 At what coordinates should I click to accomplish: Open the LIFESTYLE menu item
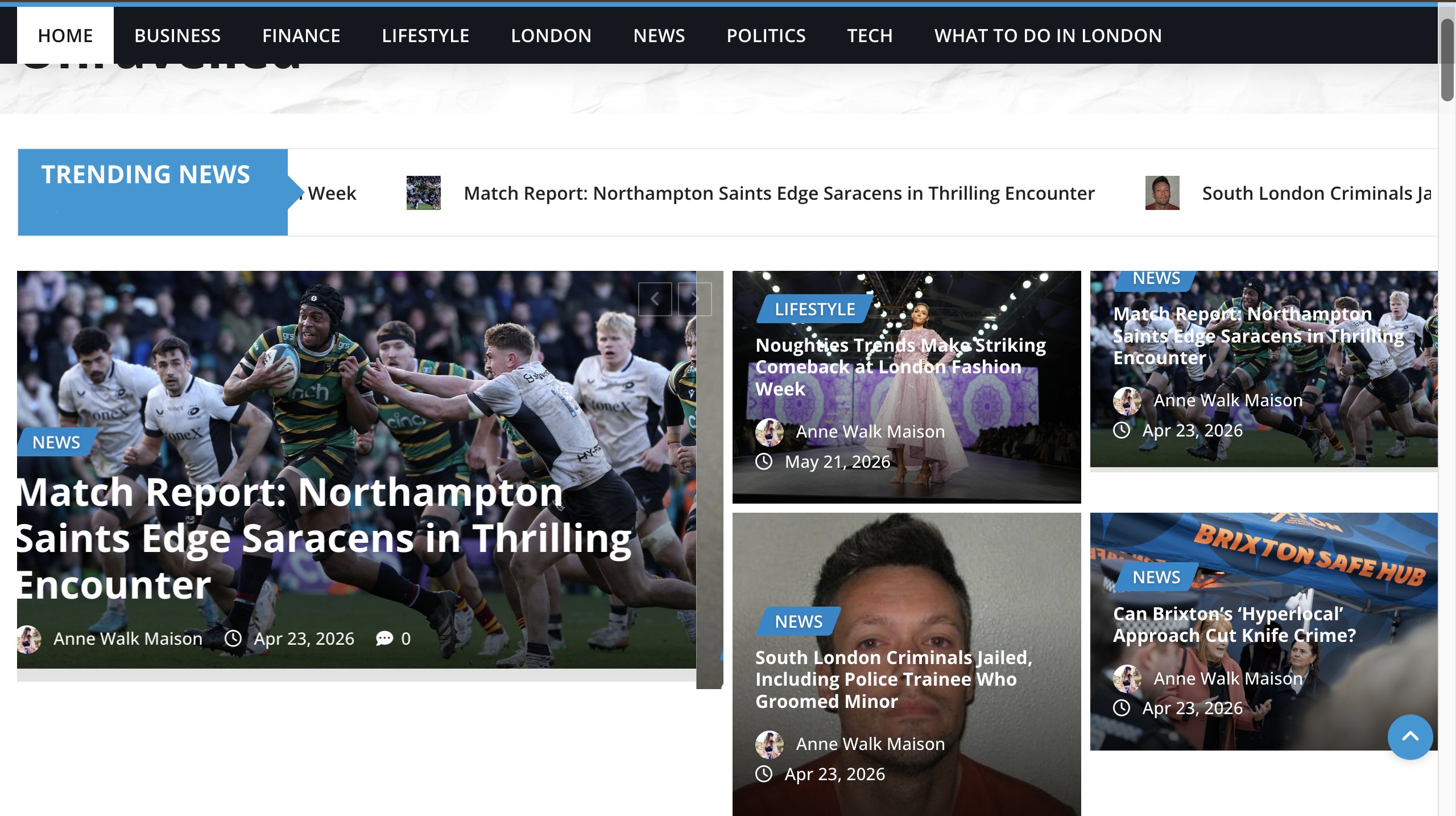click(x=425, y=35)
